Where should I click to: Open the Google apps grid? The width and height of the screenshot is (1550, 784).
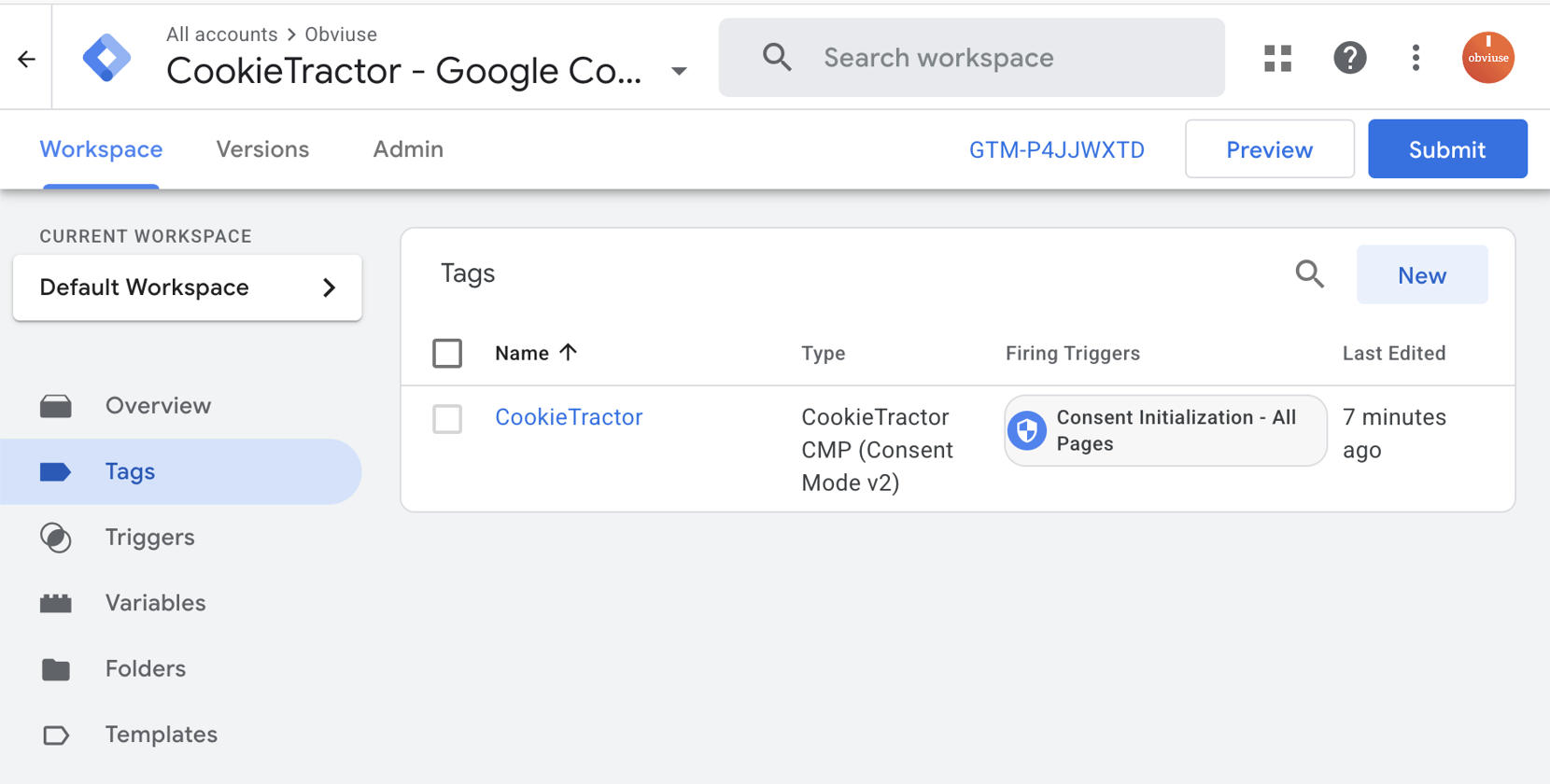click(1277, 58)
